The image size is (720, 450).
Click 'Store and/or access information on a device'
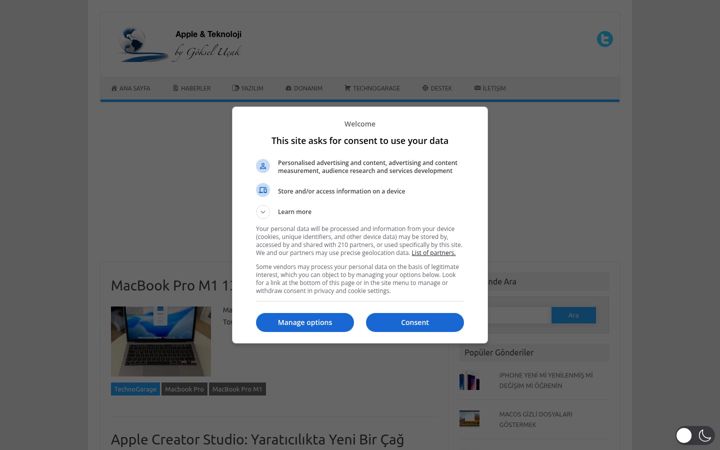click(341, 191)
